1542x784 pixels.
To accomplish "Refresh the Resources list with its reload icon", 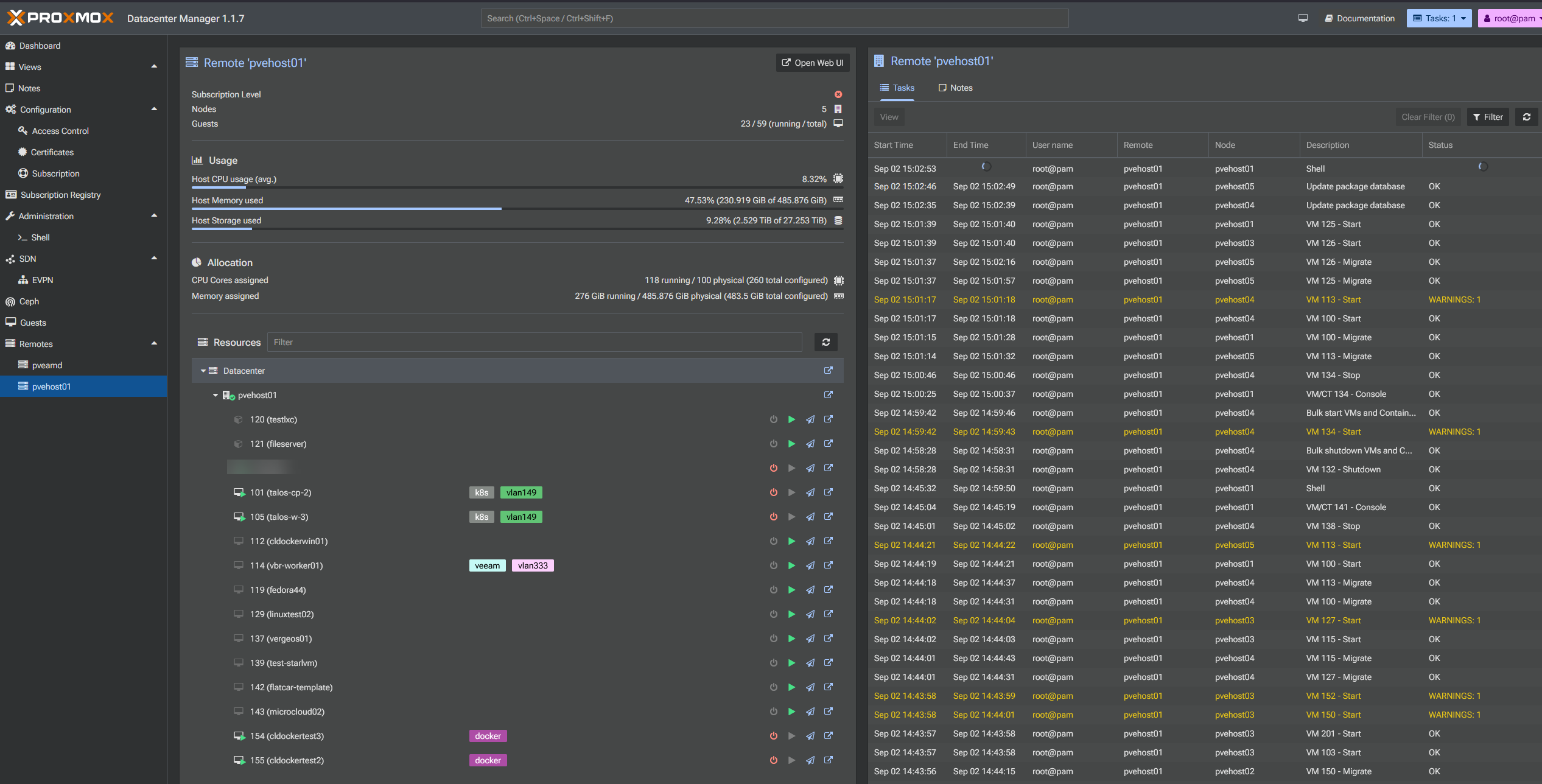I will [x=826, y=342].
